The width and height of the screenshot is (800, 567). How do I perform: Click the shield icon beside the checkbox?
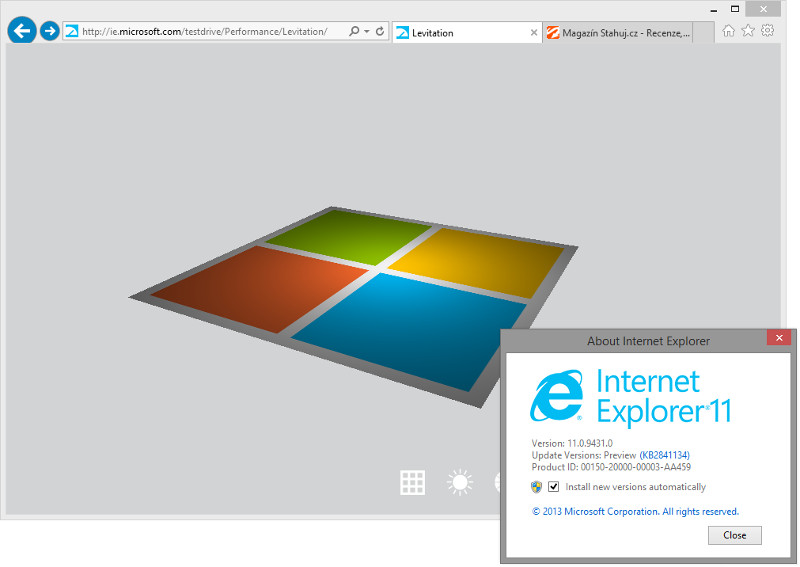(536, 486)
